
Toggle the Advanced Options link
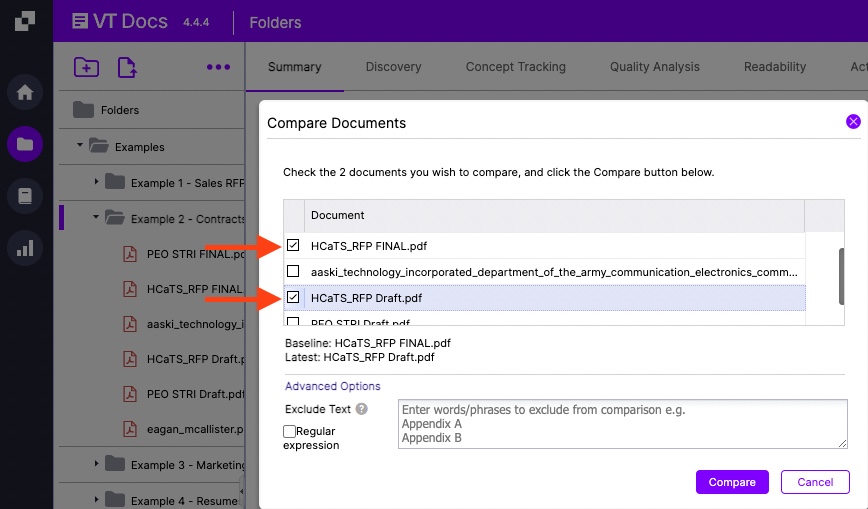[x=332, y=386]
